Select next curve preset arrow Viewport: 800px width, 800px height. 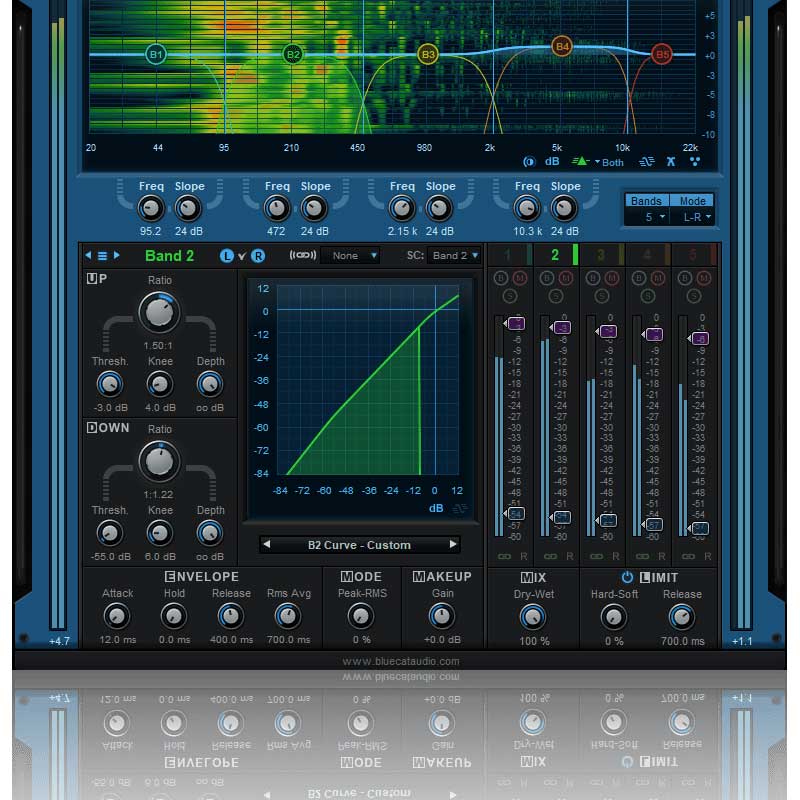[x=453, y=544]
